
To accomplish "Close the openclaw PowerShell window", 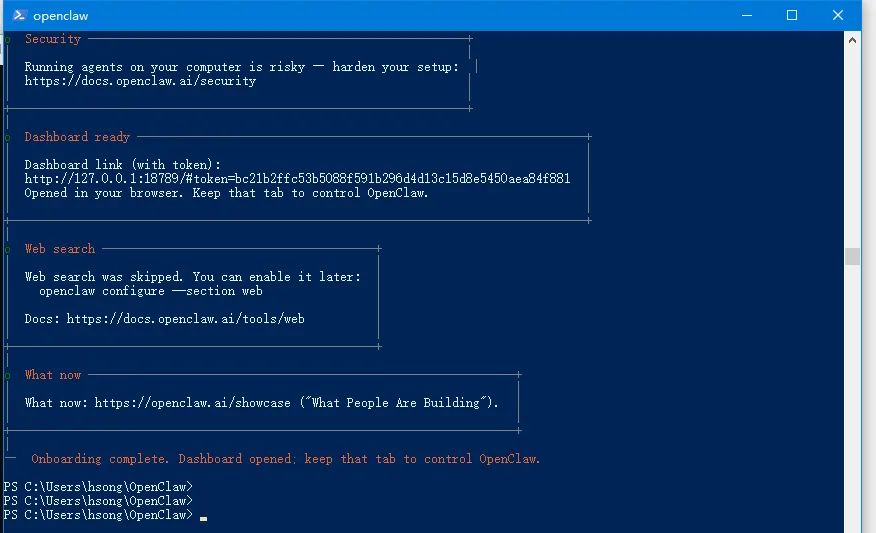I will 837,15.
